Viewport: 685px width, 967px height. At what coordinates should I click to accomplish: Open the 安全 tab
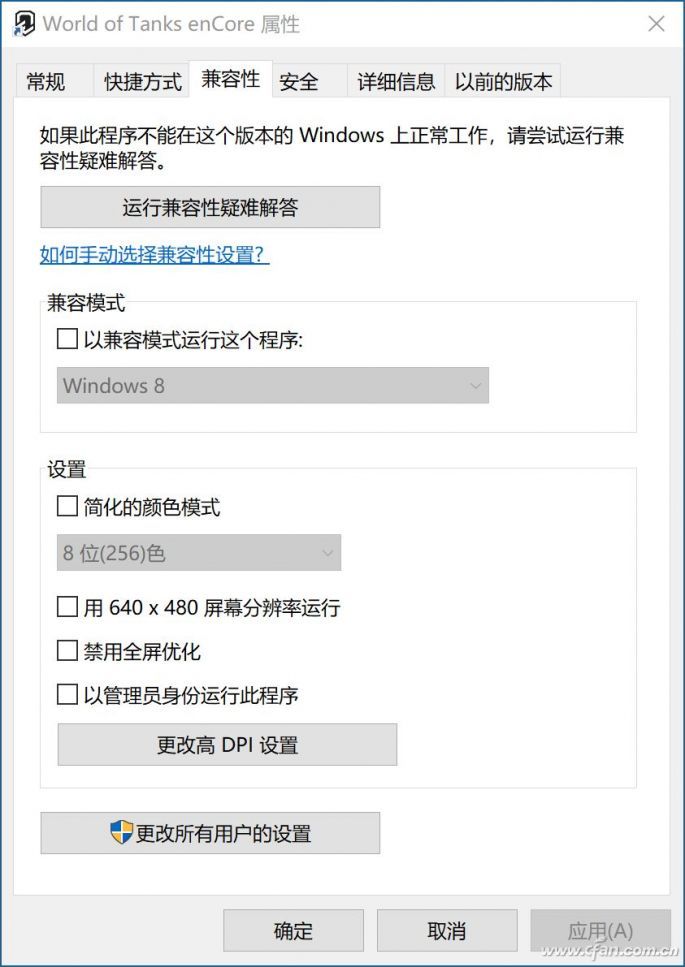coord(299,82)
